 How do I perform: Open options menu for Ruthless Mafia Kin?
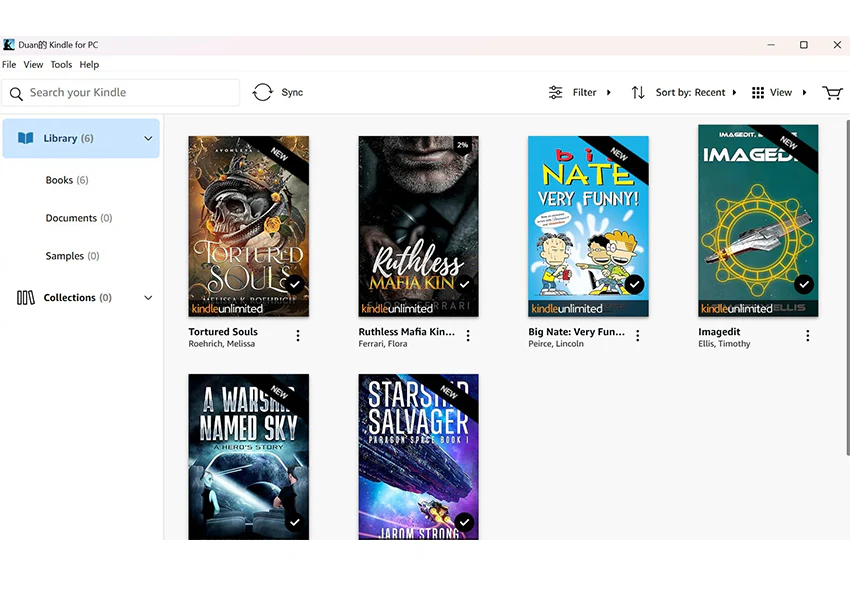[x=468, y=336]
